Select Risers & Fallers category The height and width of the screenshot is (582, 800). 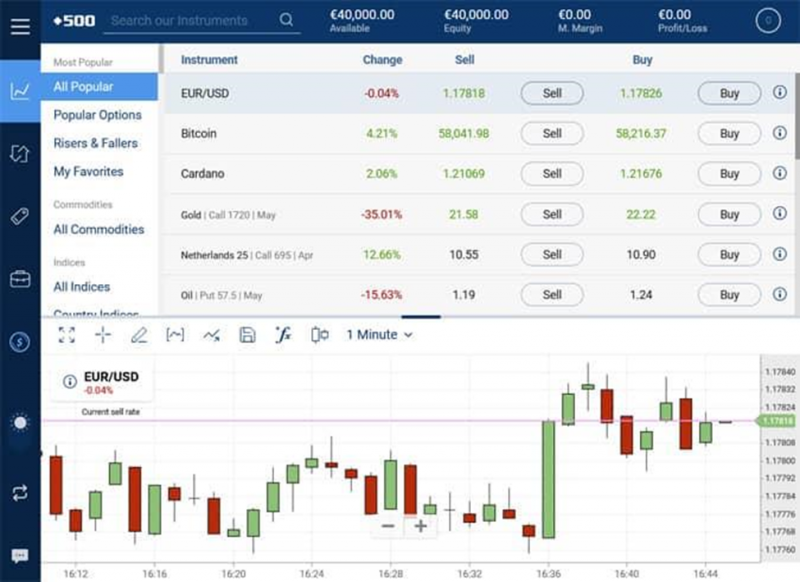(96, 143)
